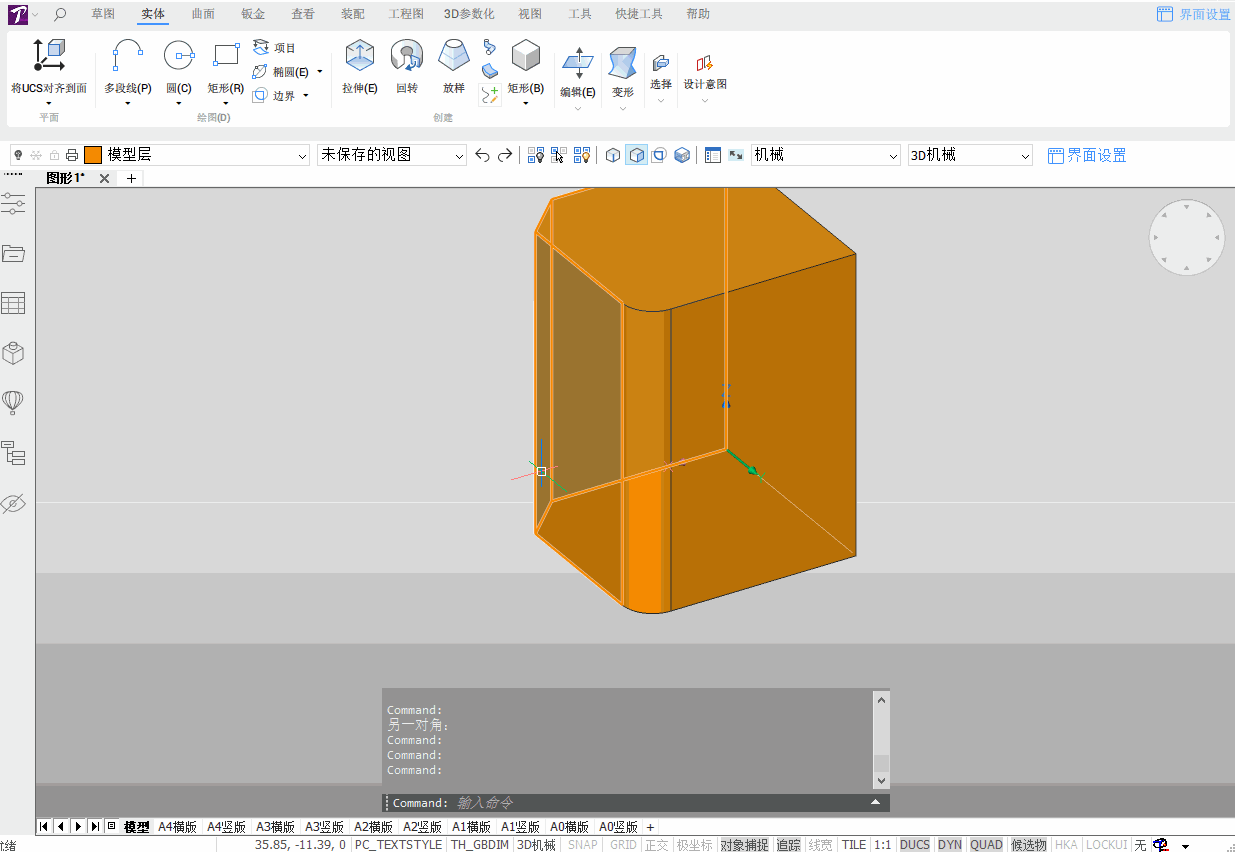This screenshot has height=852, width=1235.
Task: Open the 3D cube library panel in sidebar
Action: (13, 353)
